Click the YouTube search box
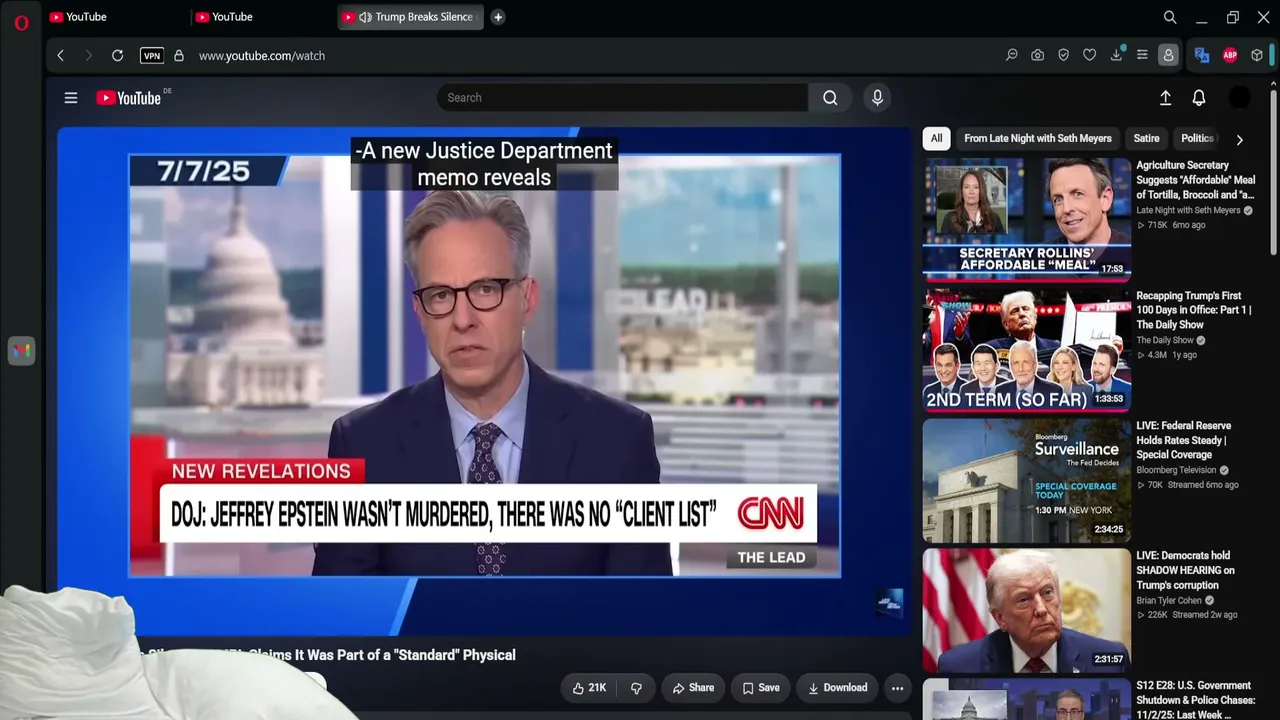 coord(622,98)
